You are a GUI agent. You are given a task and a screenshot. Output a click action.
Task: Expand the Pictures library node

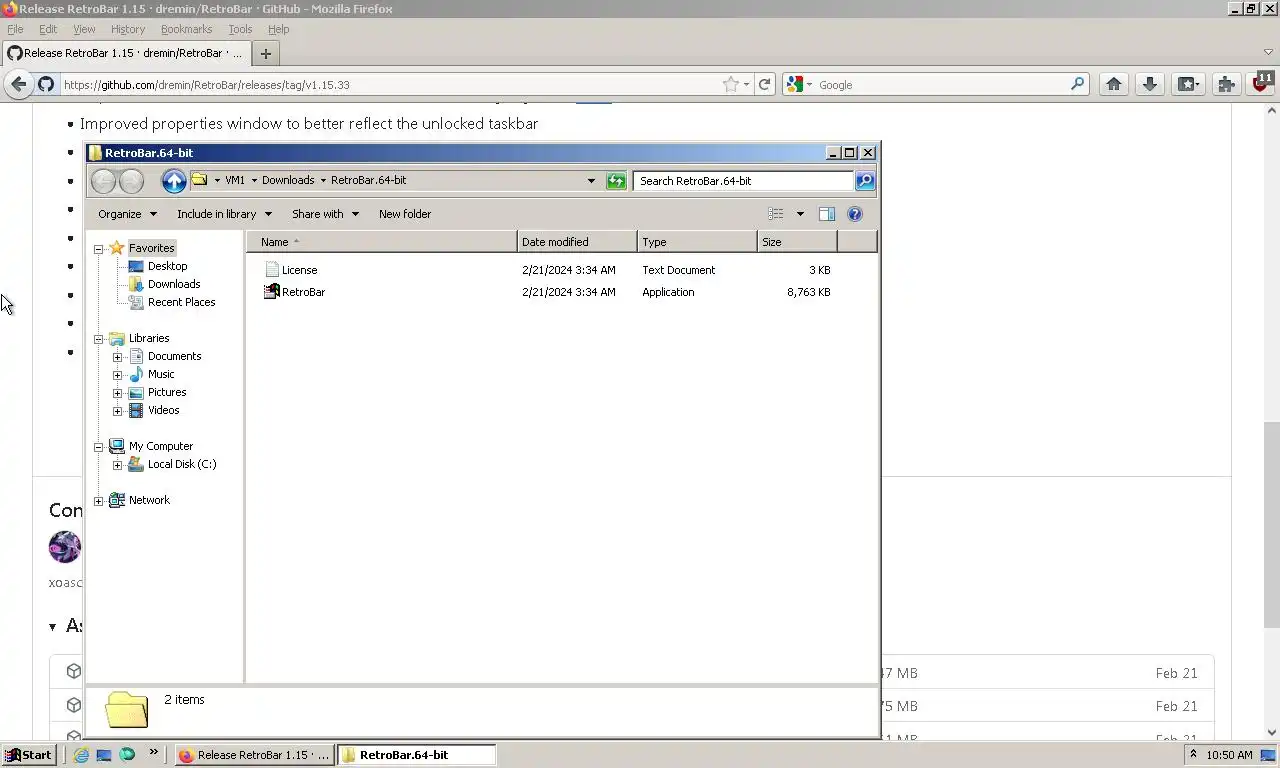coord(118,393)
